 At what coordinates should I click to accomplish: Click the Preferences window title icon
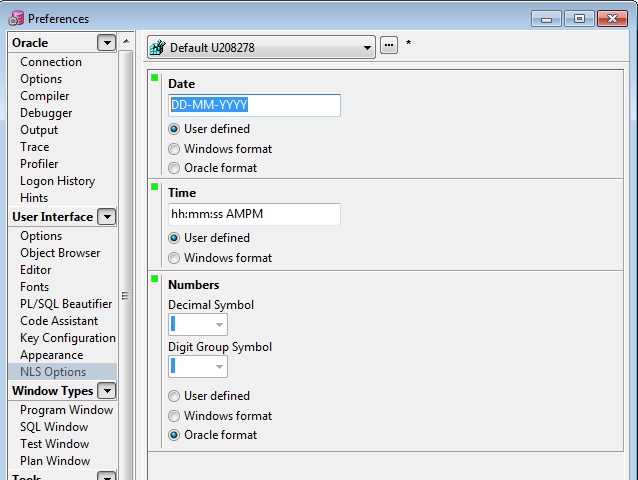tap(16, 18)
